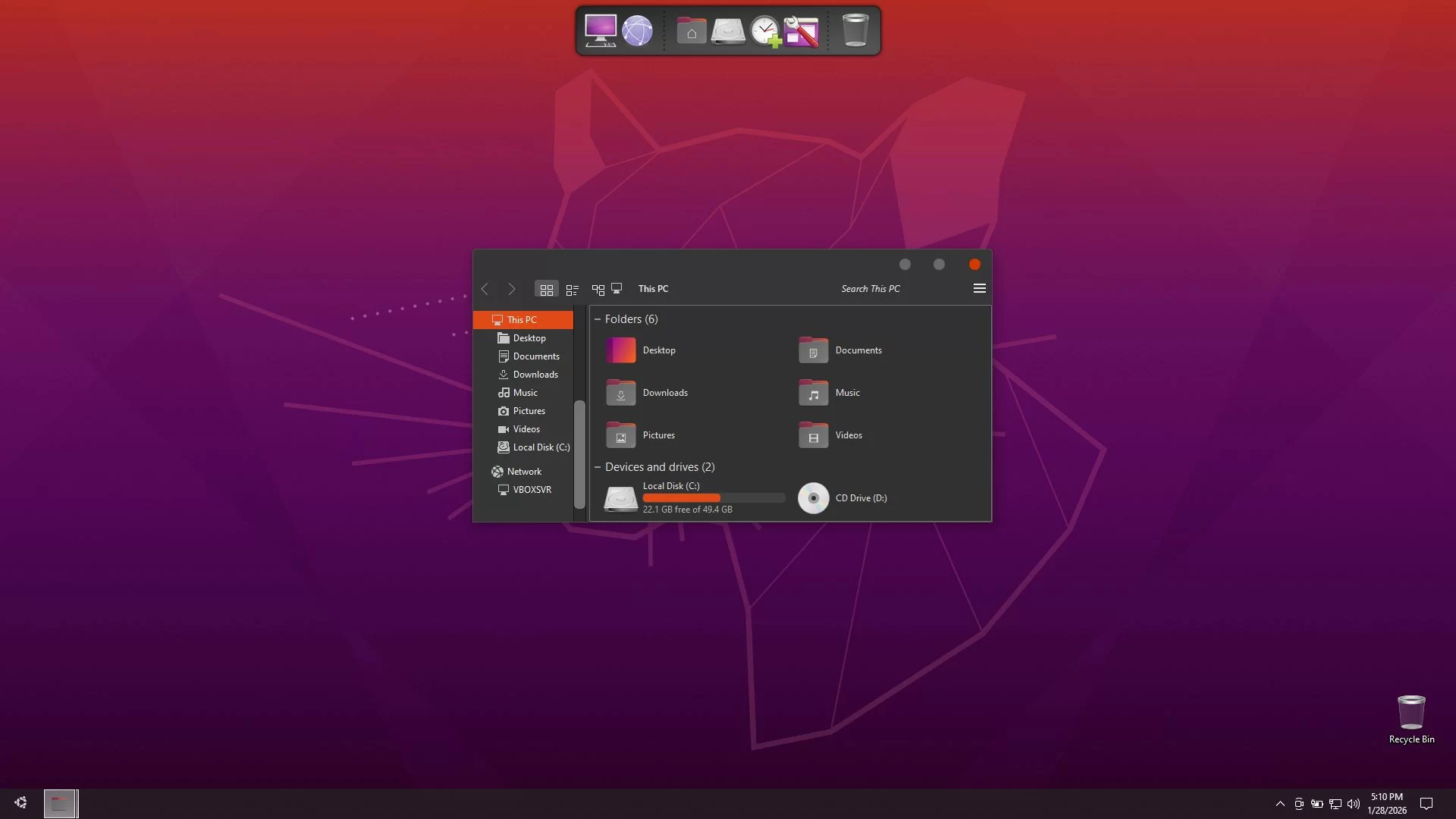Screen dimensions: 1456x819
Task: Open the CD Drive (D:) item
Action: pyautogui.click(x=860, y=498)
